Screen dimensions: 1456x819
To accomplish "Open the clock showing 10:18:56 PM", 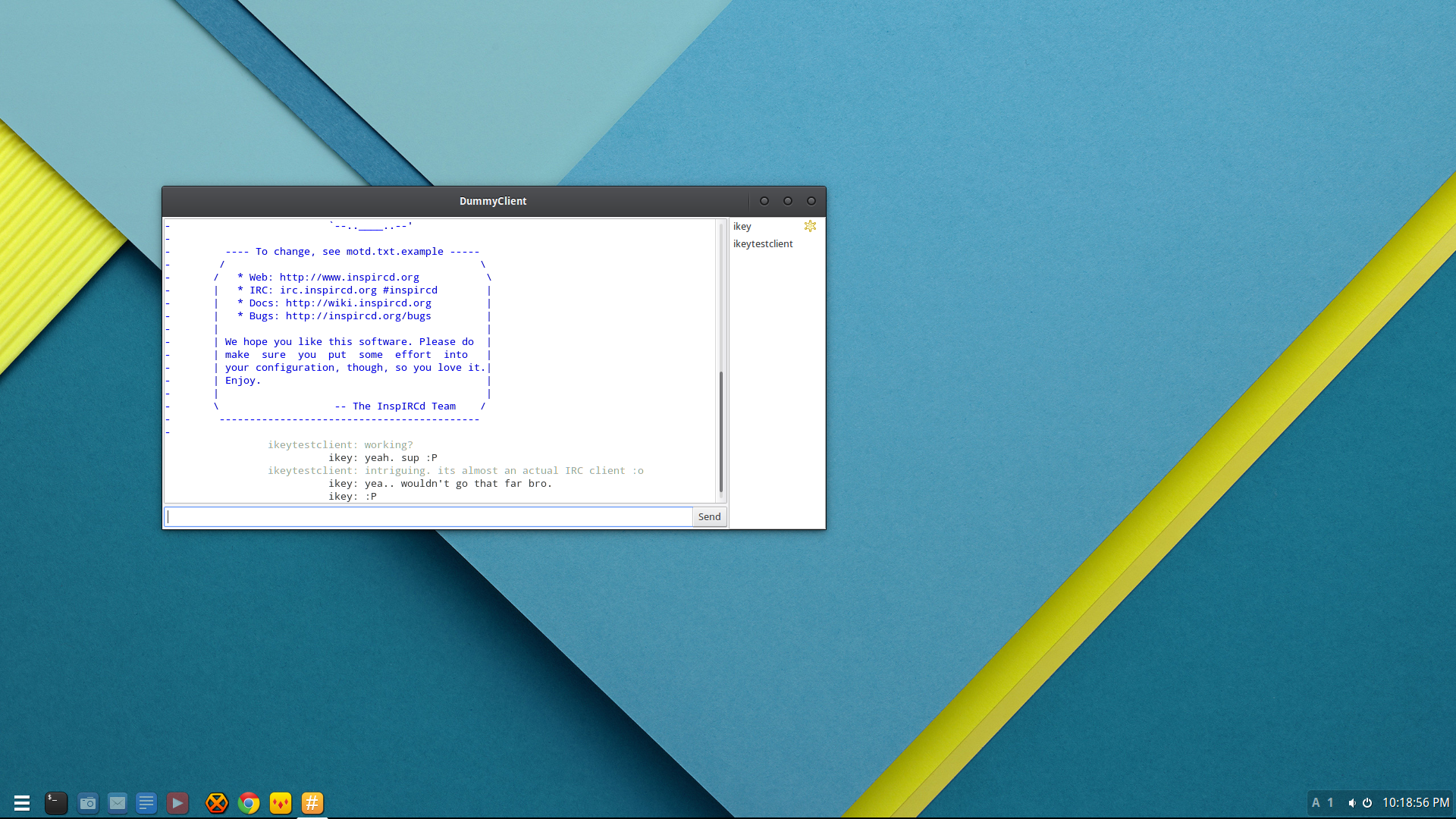I will pyautogui.click(x=1416, y=803).
